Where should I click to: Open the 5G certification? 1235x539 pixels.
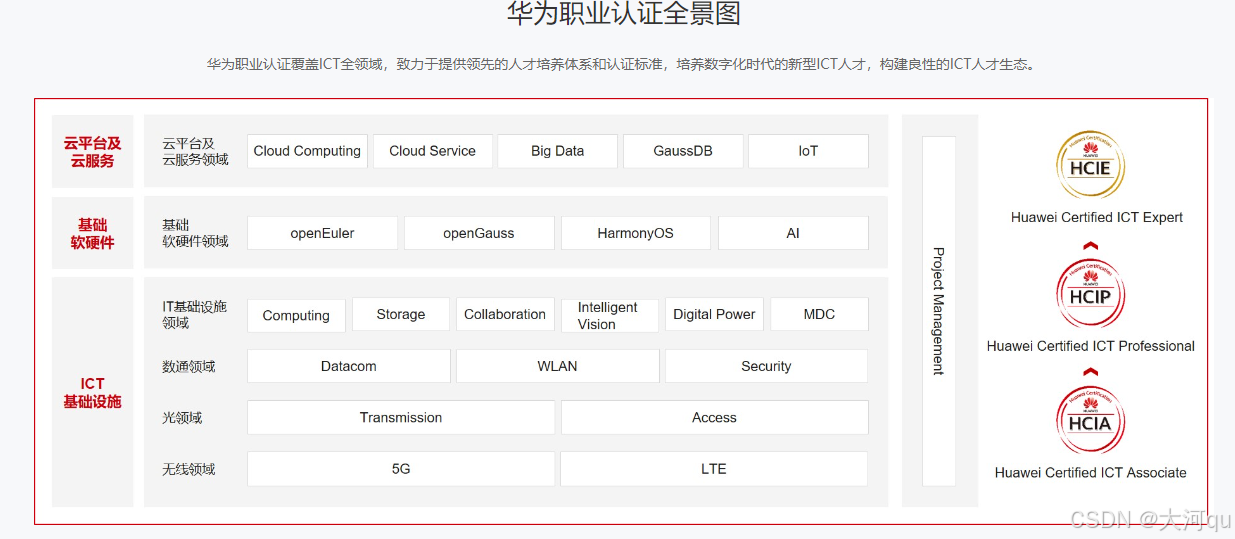(401, 469)
